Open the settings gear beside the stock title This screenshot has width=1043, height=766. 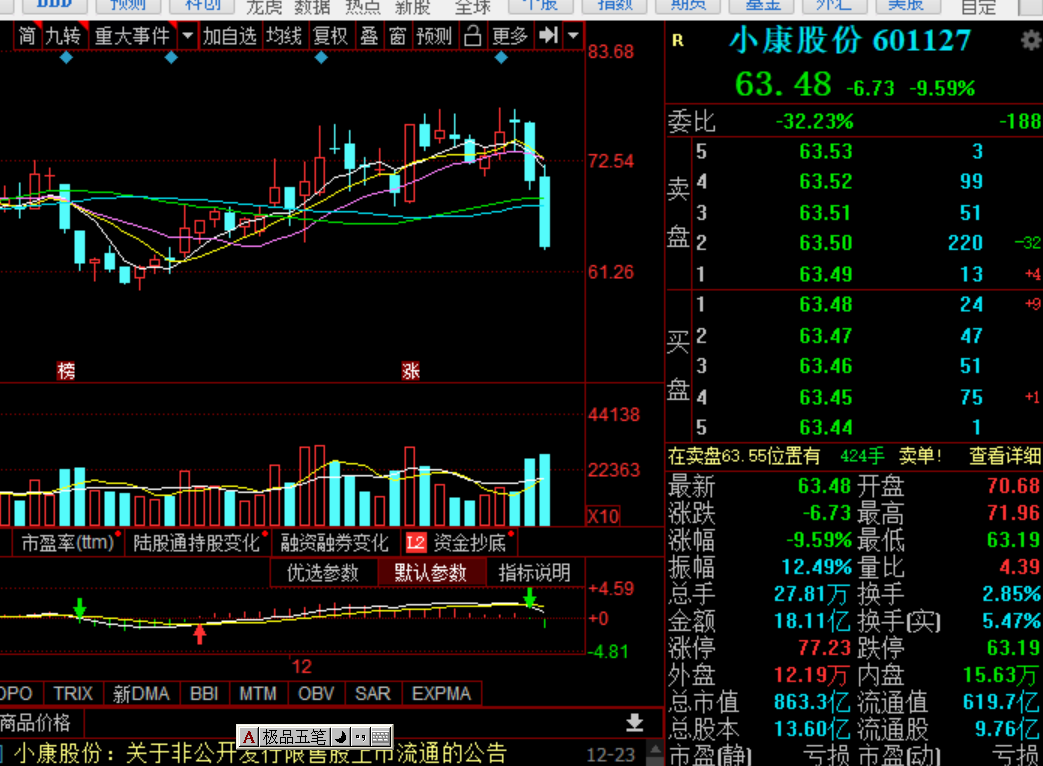(x=1031, y=41)
